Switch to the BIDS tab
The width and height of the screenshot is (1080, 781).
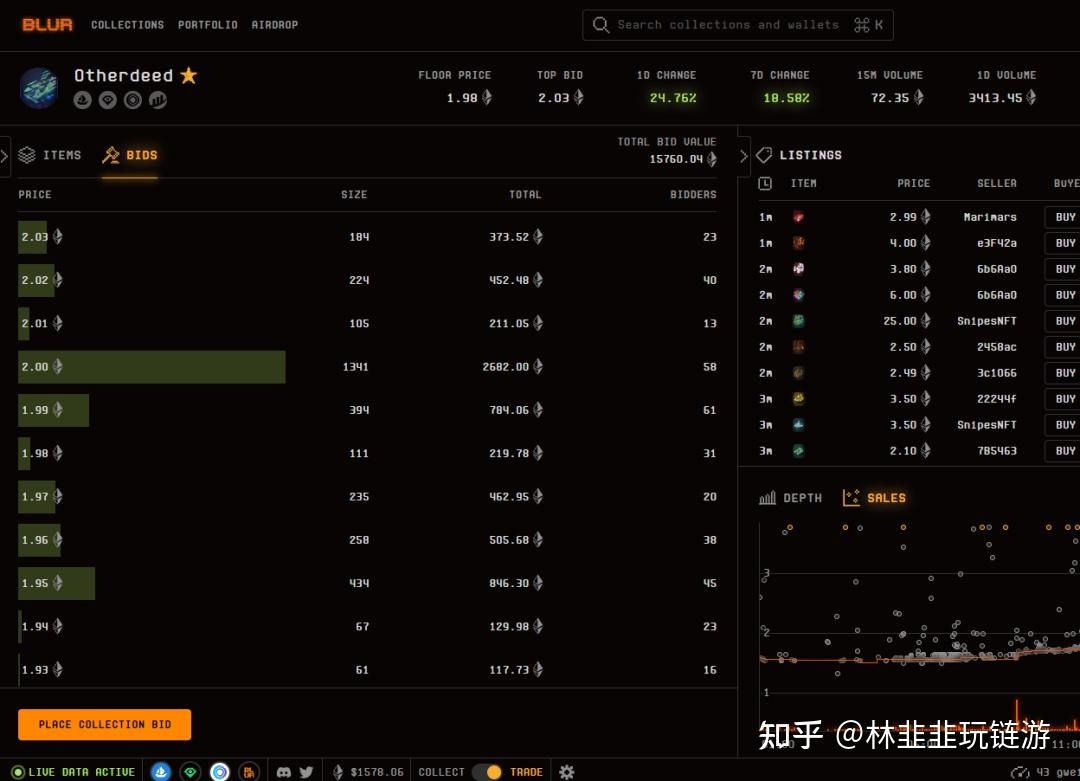coord(130,155)
